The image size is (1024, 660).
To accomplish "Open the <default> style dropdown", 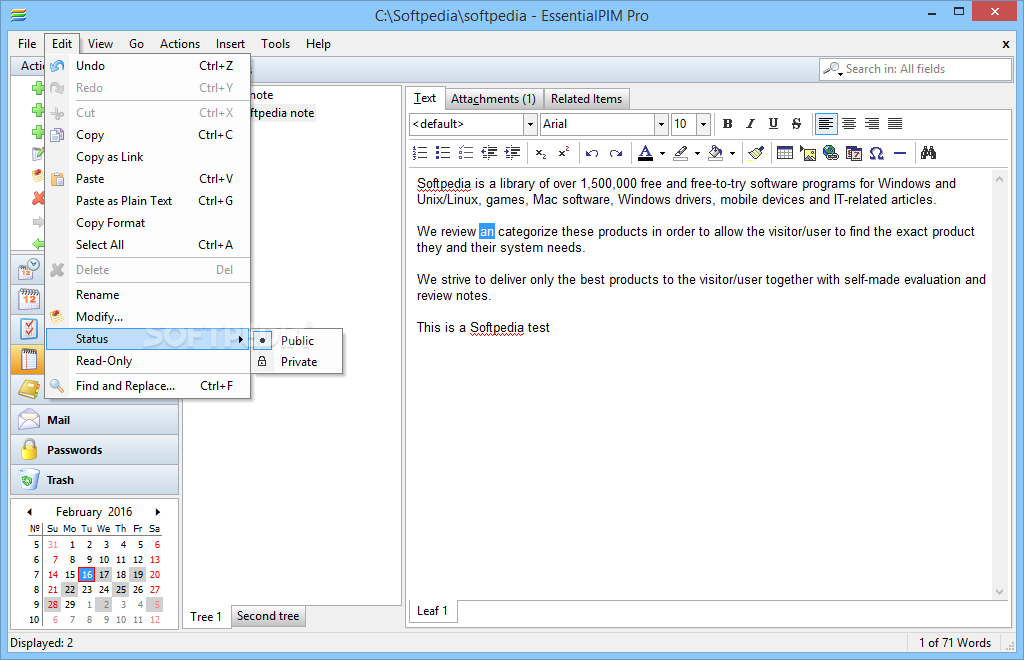I will point(530,124).
